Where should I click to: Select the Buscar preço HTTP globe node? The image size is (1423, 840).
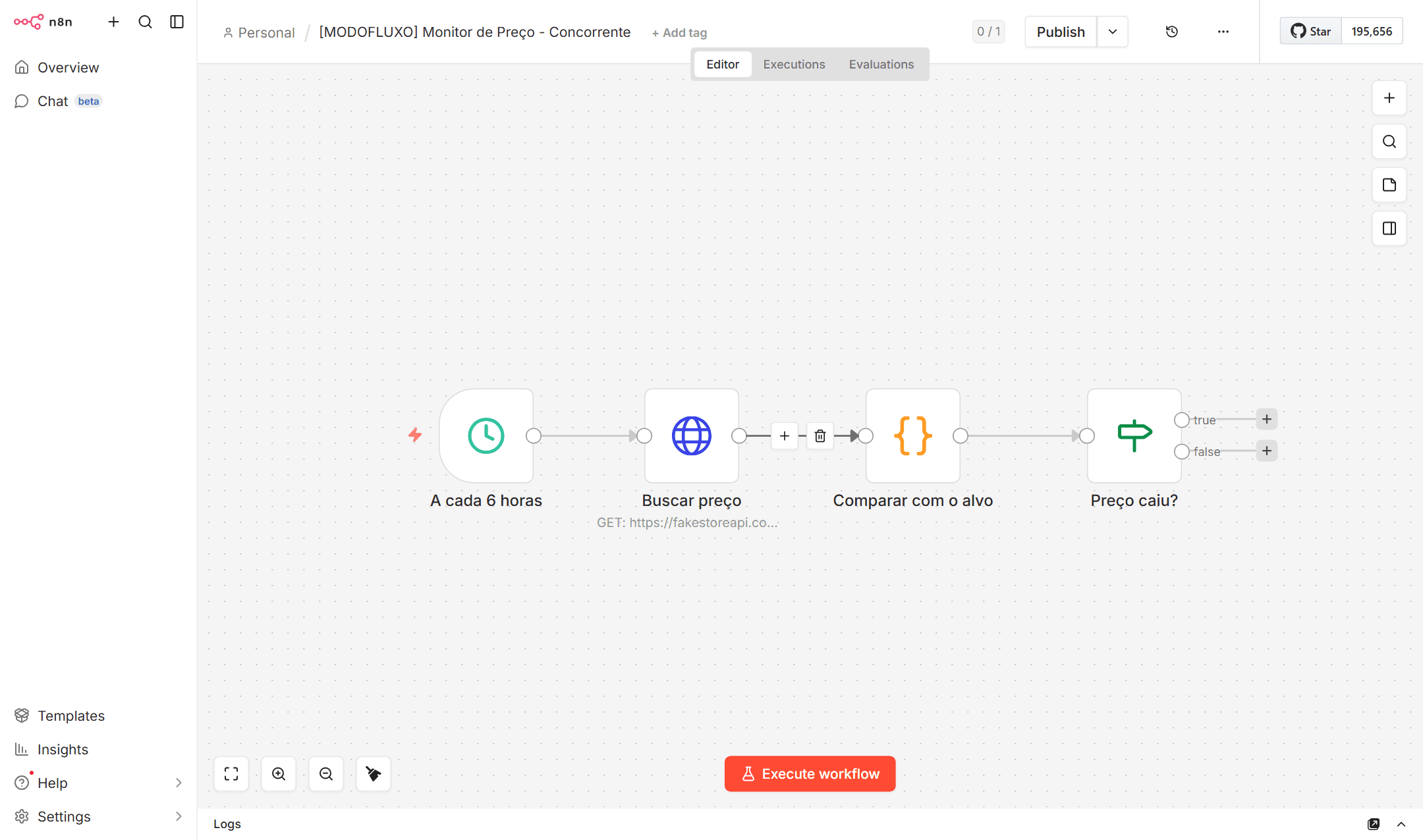[691, 435]
